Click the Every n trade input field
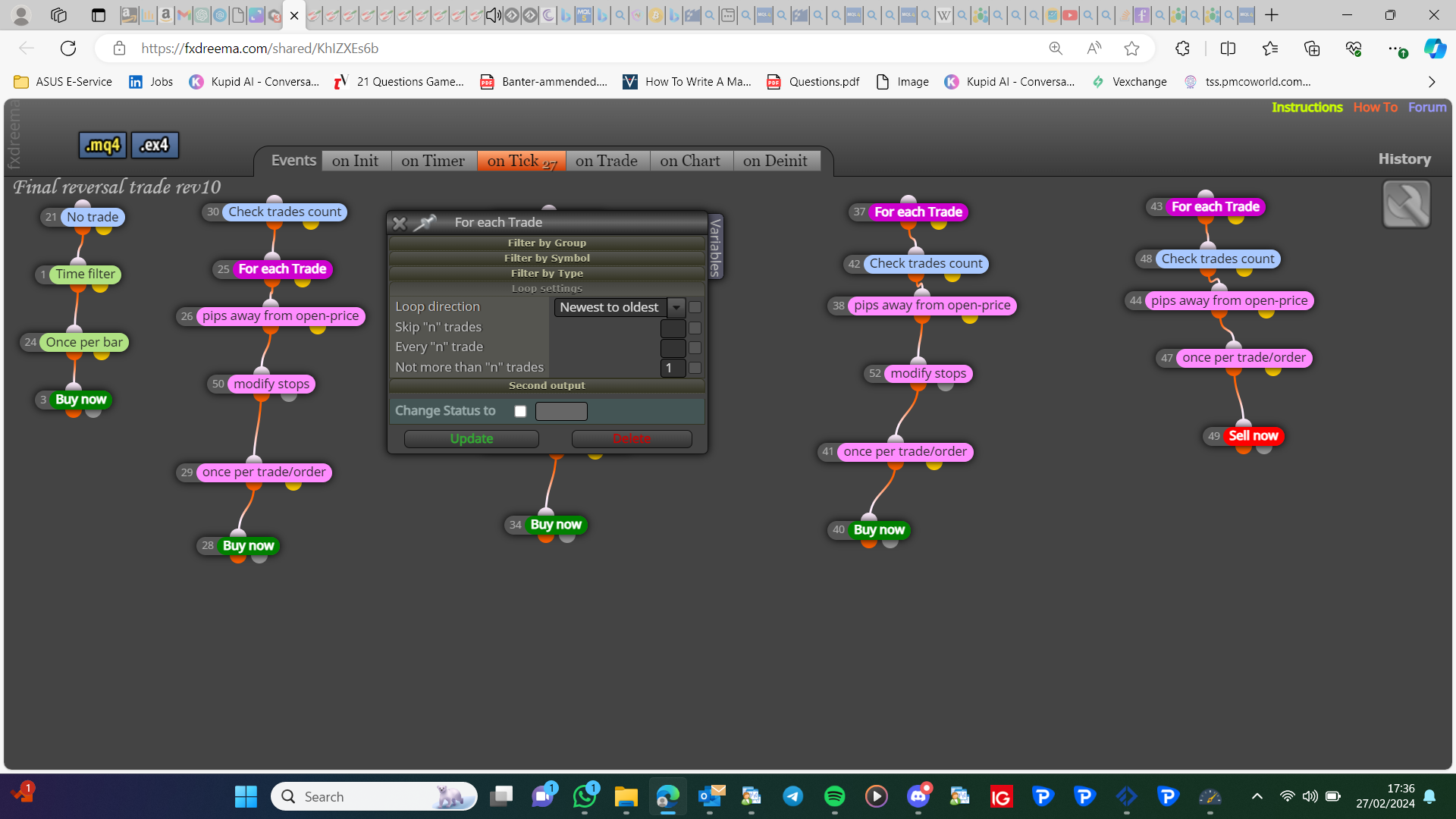The height and width of the screenshot is (819, 1456). (673, 347)
